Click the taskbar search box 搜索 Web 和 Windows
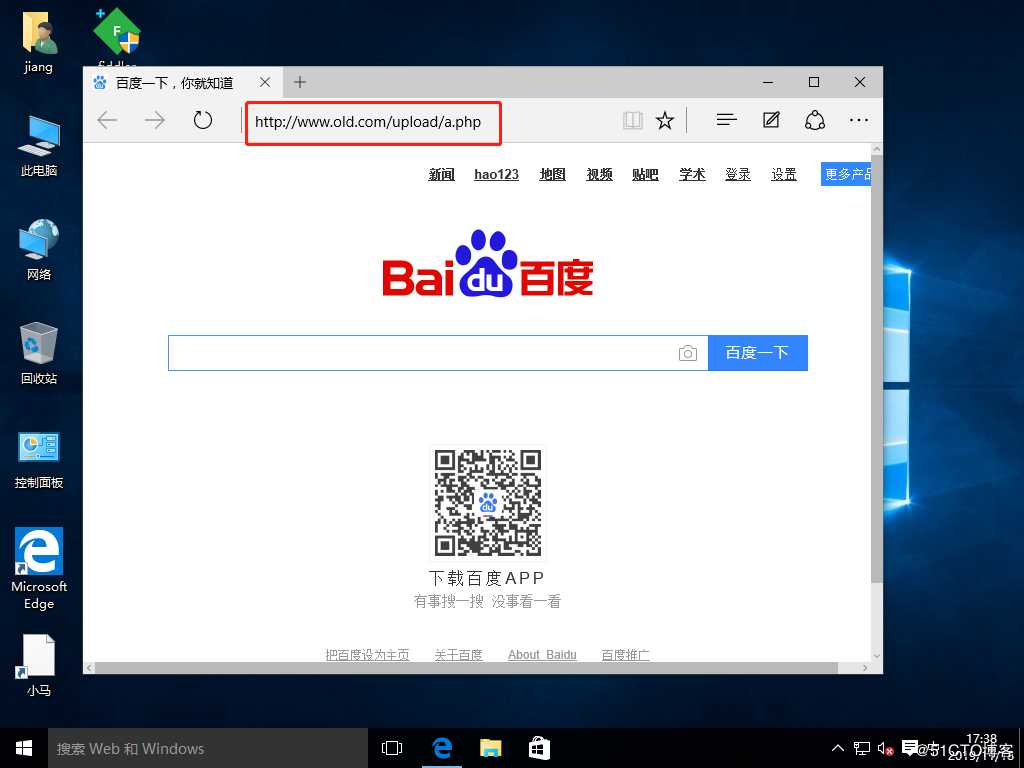The image size is (1024, 768). coord(208,748)
